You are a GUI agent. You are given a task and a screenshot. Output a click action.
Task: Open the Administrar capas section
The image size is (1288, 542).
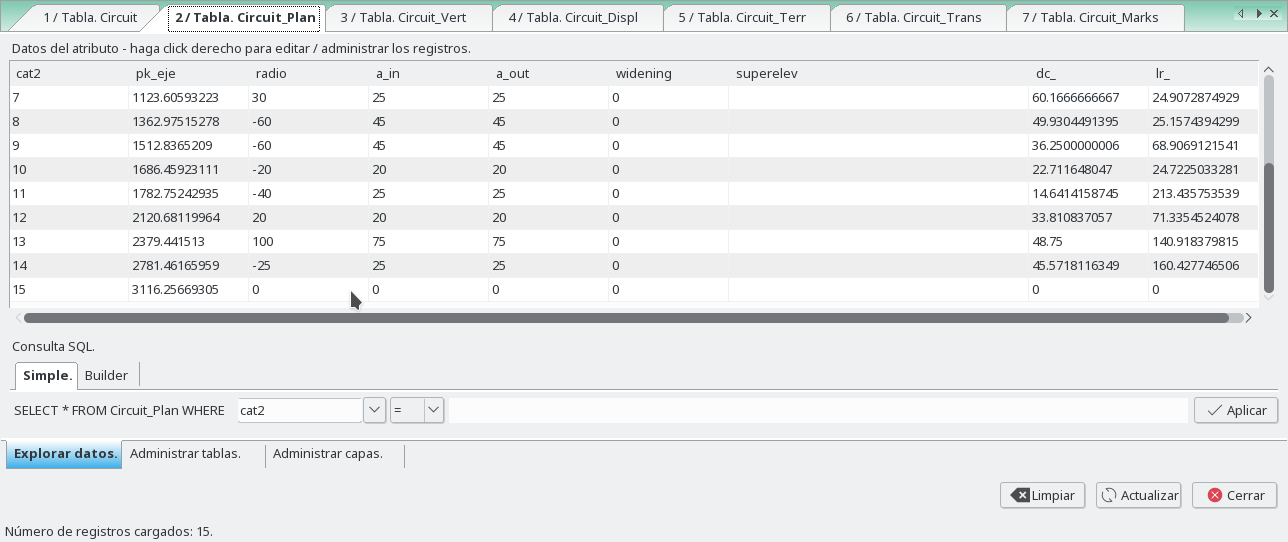click(328, 454)
